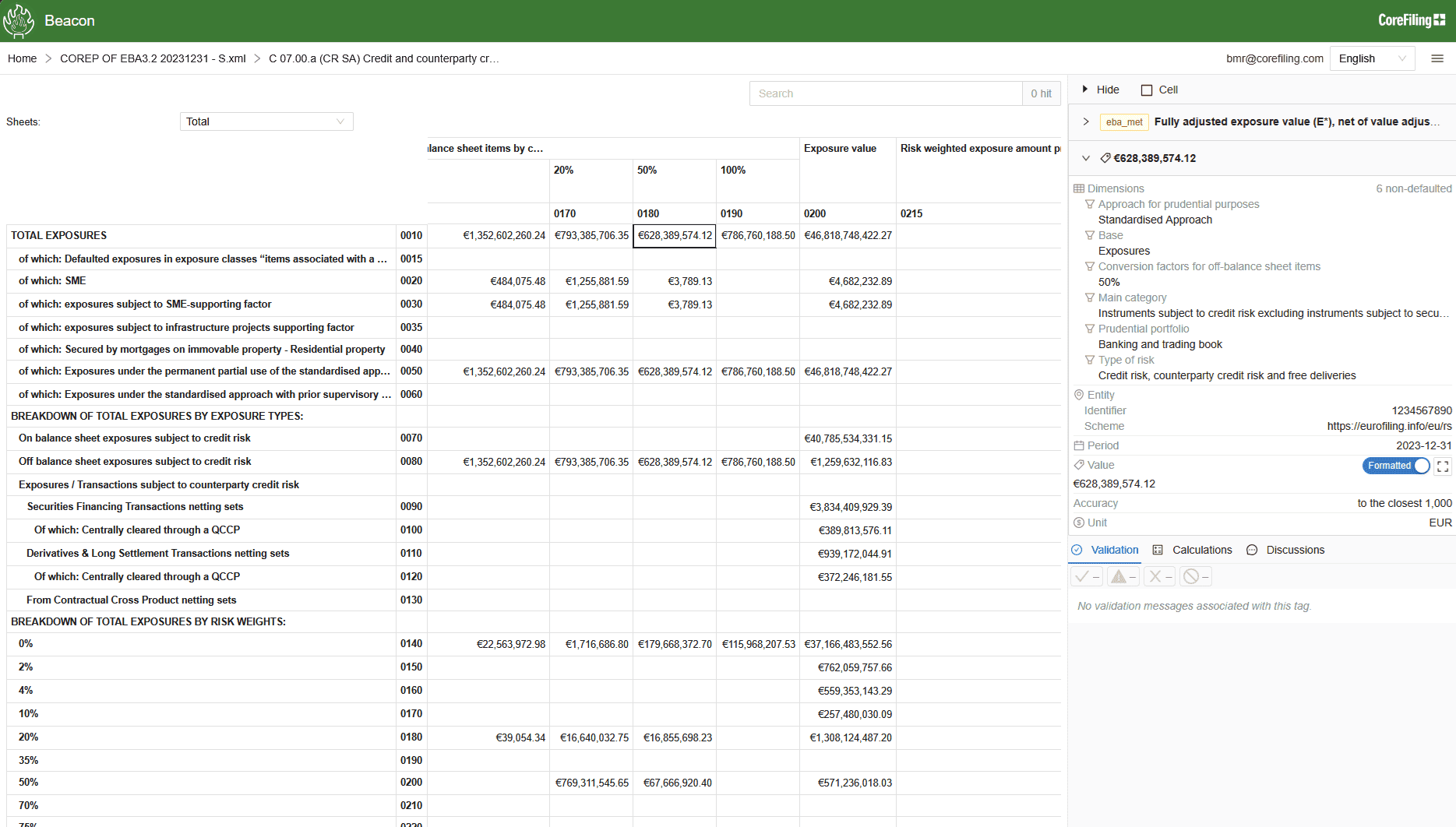This screenshot has width=1456, height=827.
Task: Click the 0 hit search result button
Action: click(1042, 93)
